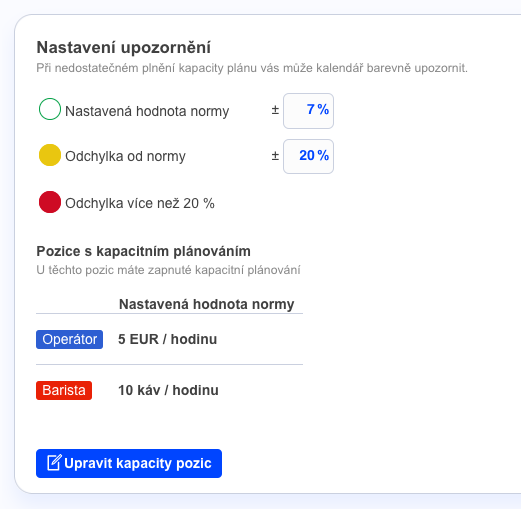Screen dimensions: 521x509
Task: Click the ± sign beside 7 % field
Action: (275, 110)
